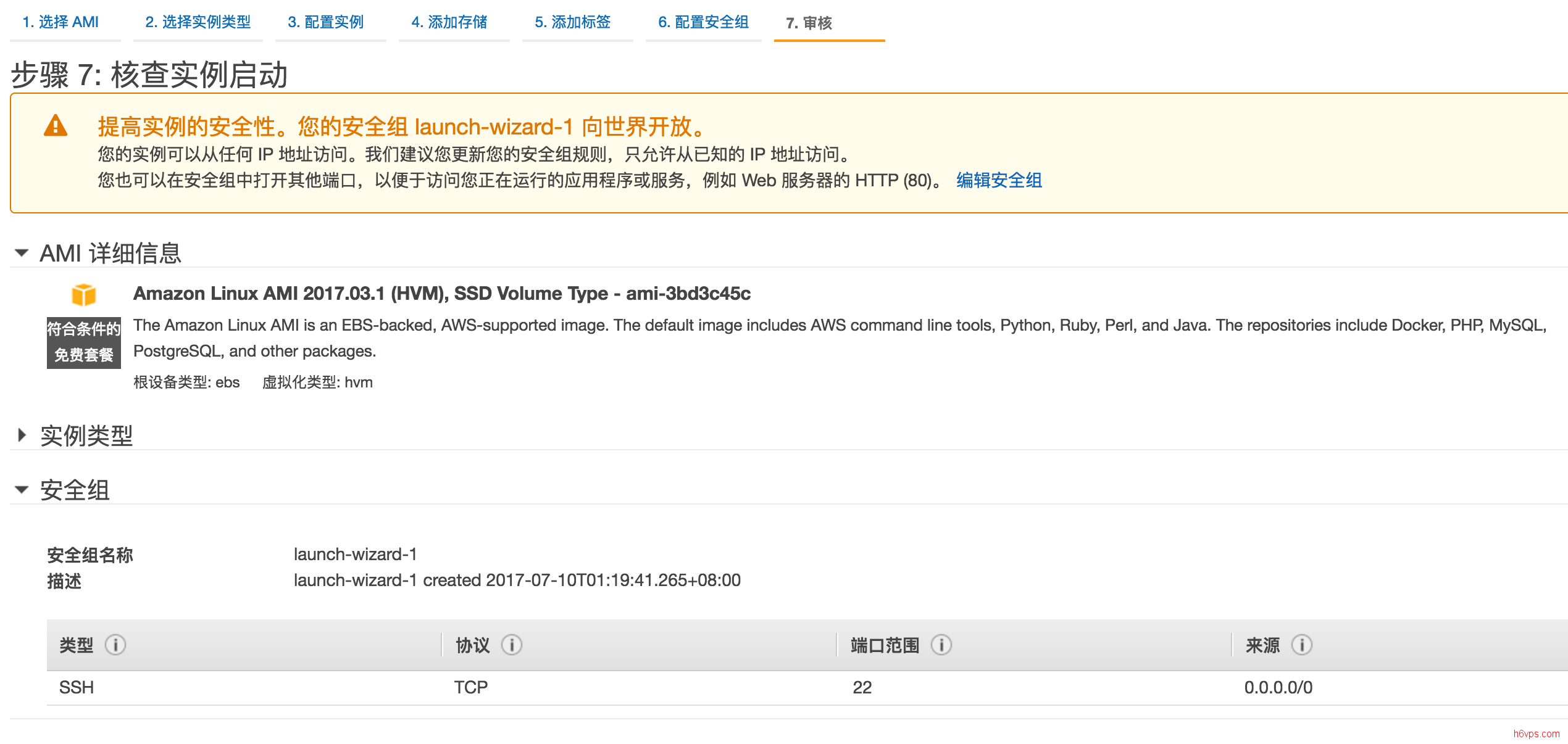Click the 虚拟化类型: hvm text
Screen dimensions: 1568x744
pyautogui.click(x=317, y=382)
